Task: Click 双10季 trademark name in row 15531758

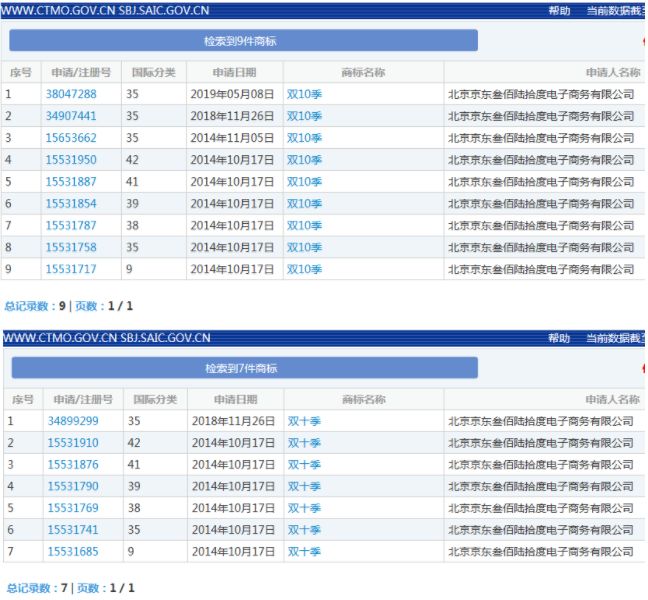Action: coord(304,248)
